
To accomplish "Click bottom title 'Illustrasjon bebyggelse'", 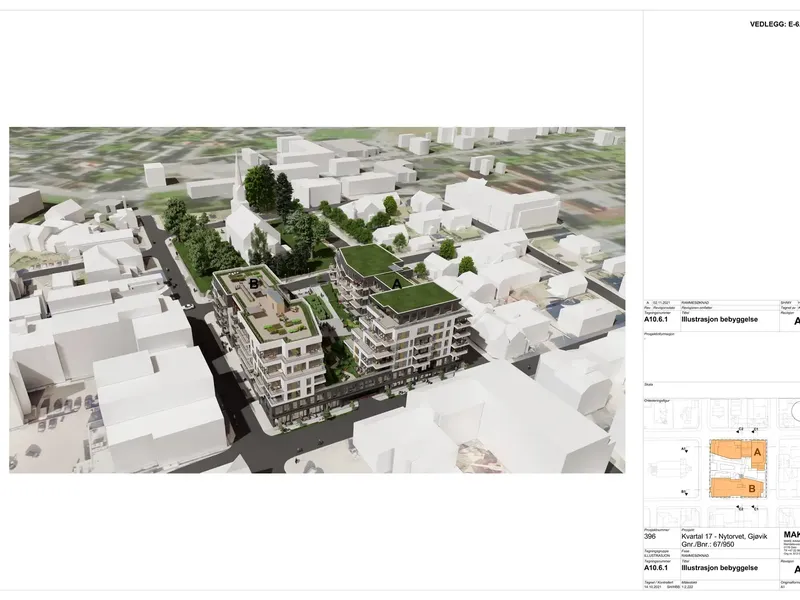I will 719,568.
